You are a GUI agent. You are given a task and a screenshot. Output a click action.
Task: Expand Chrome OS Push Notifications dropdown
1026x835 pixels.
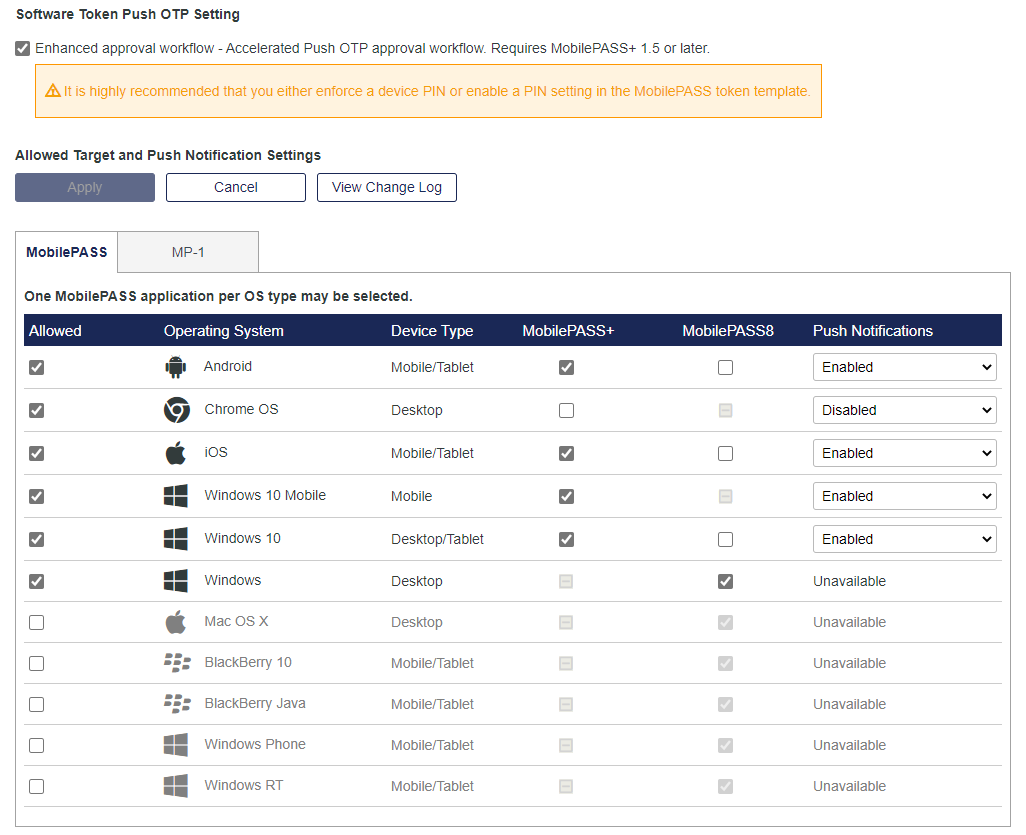click(904, 410)
